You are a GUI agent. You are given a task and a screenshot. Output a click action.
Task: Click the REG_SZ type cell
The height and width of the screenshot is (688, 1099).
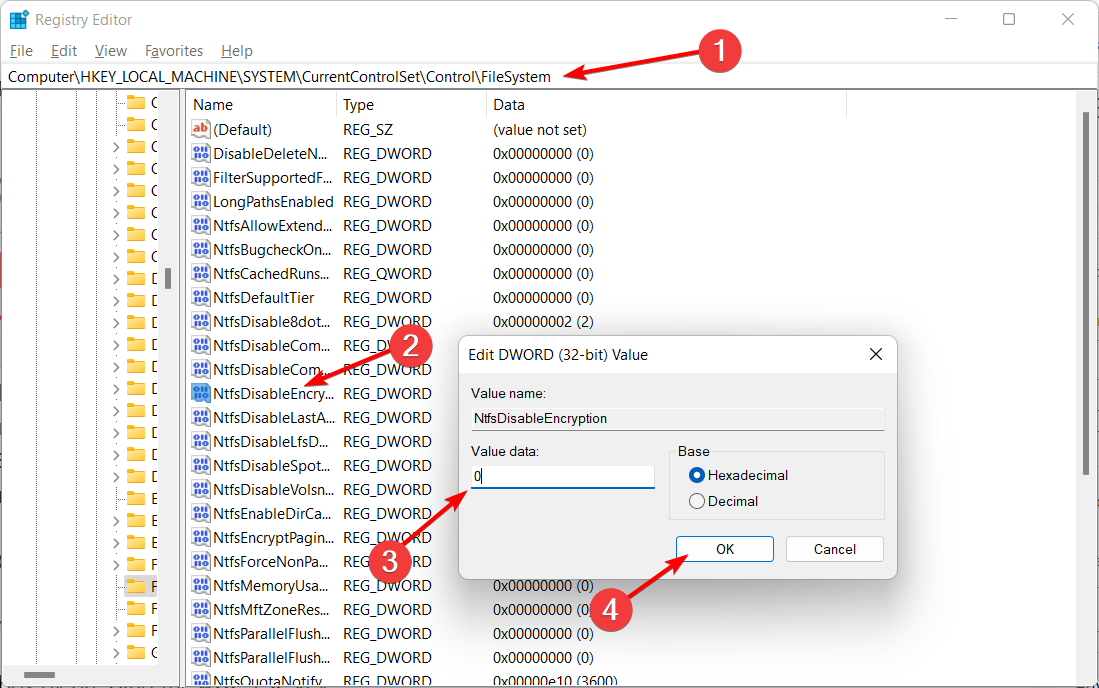click(x=368, y=130)
